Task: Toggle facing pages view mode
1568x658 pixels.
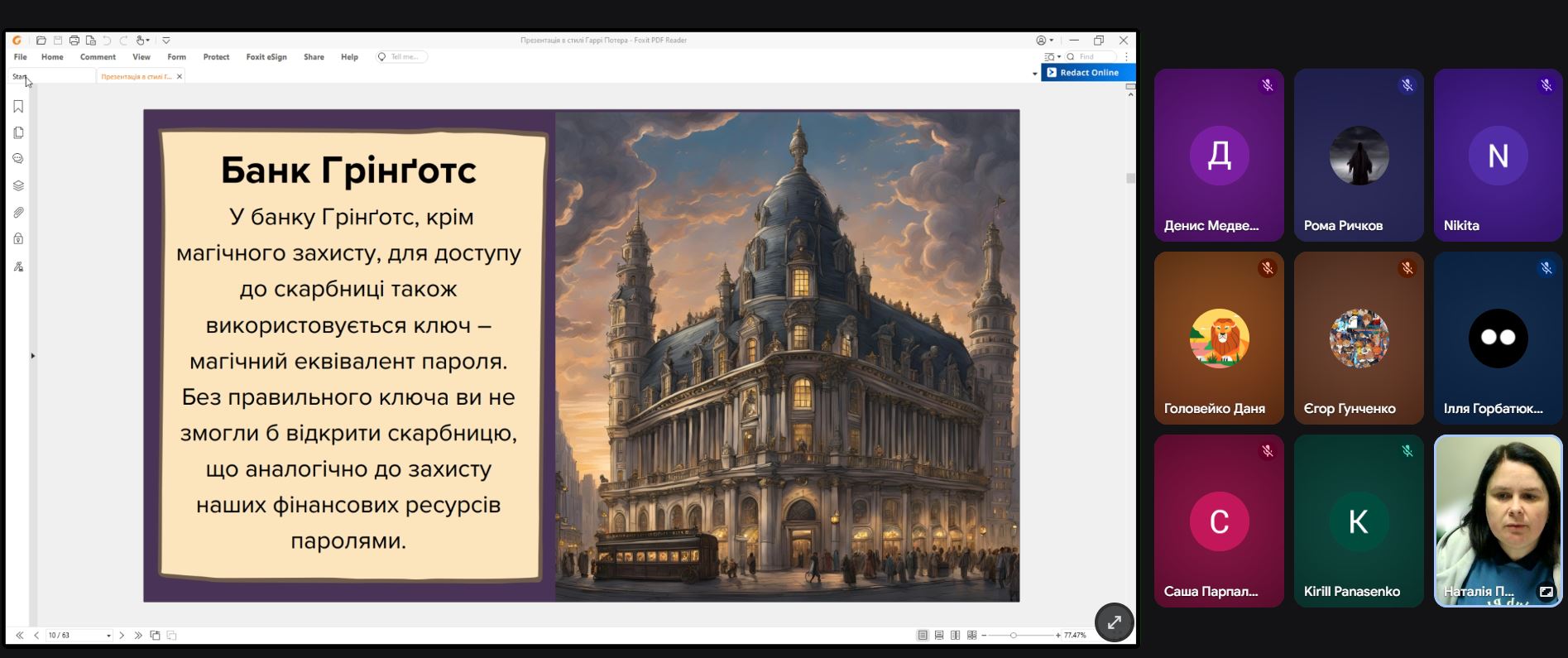Action: click(956, 636)
